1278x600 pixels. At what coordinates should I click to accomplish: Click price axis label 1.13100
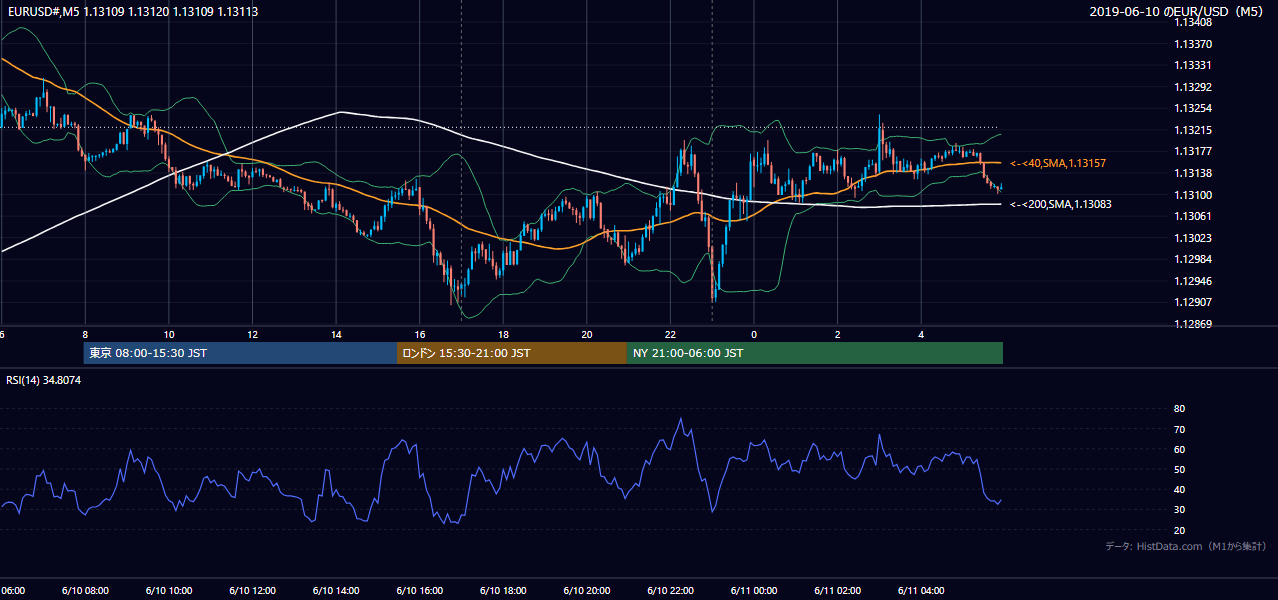pyautogui.click(x=1192, y=195)
